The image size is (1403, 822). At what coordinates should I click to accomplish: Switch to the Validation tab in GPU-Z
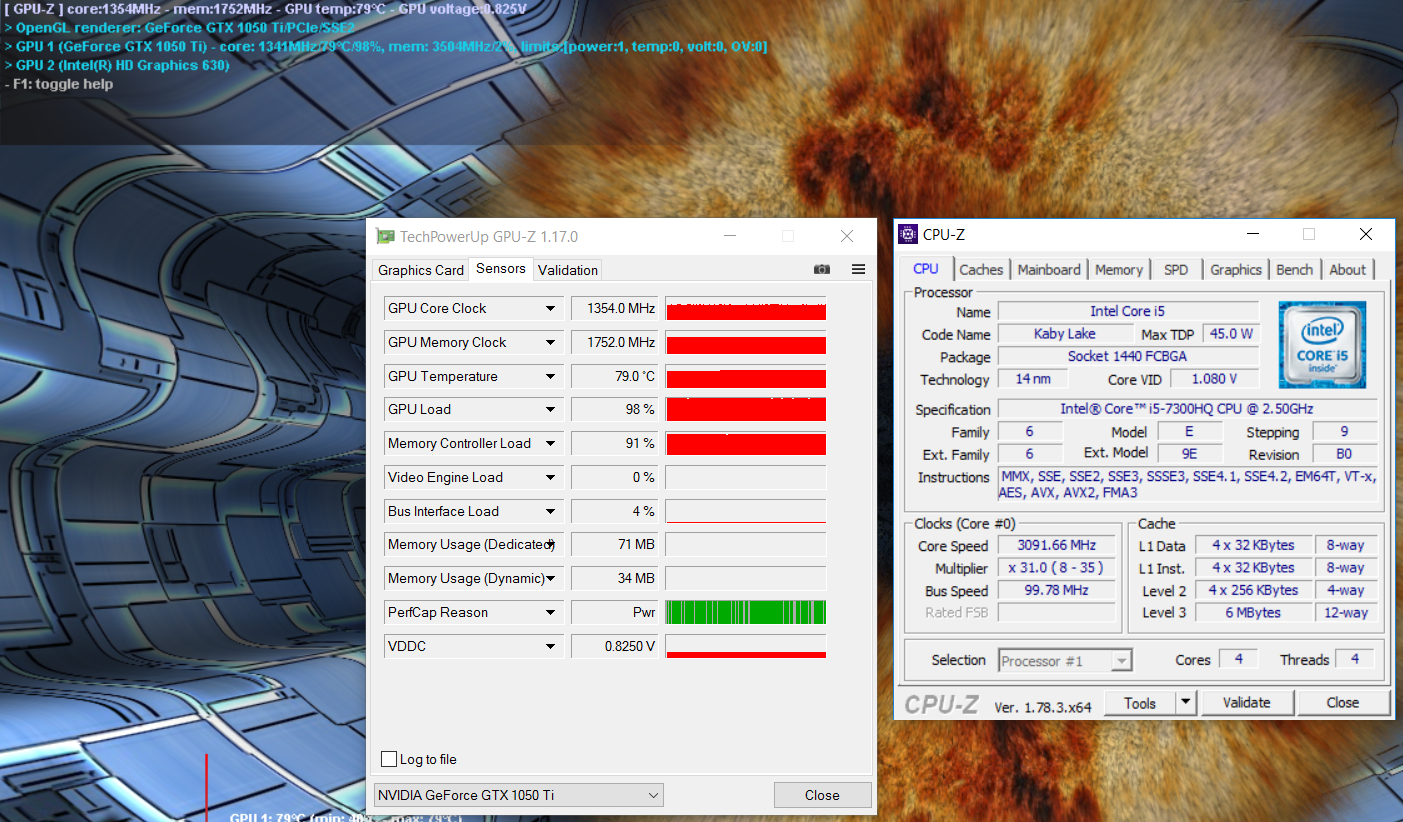568,270
